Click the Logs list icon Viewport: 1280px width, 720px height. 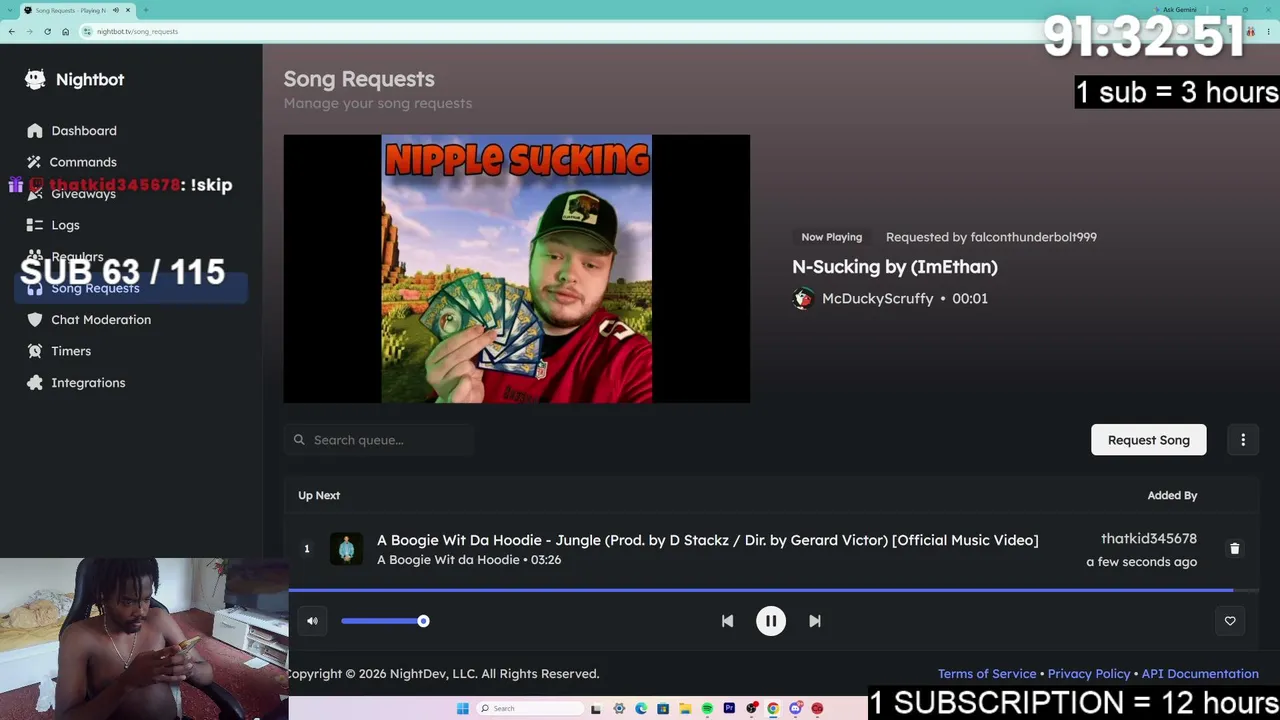point(35,225)
